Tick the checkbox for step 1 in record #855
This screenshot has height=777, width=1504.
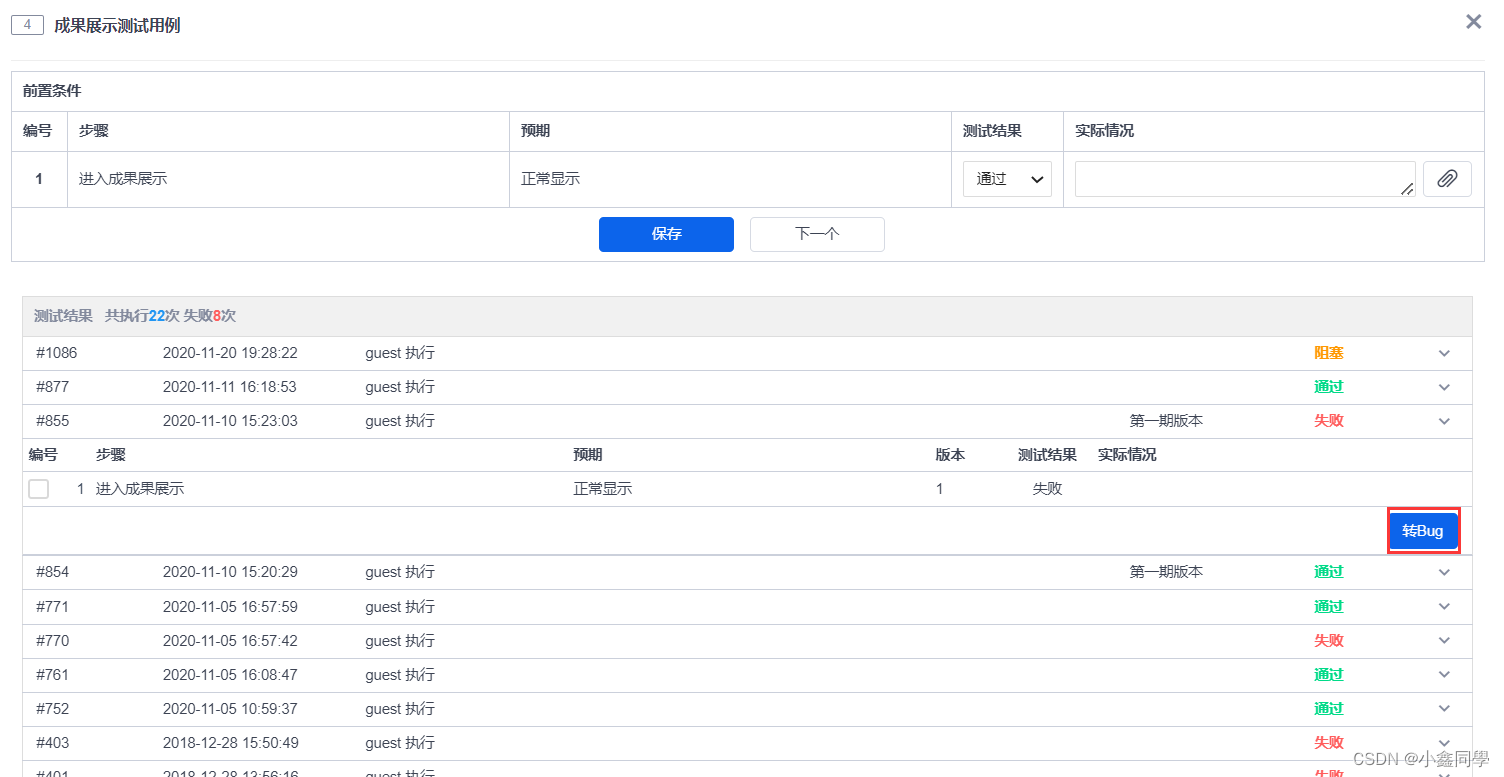pos(38,489)
